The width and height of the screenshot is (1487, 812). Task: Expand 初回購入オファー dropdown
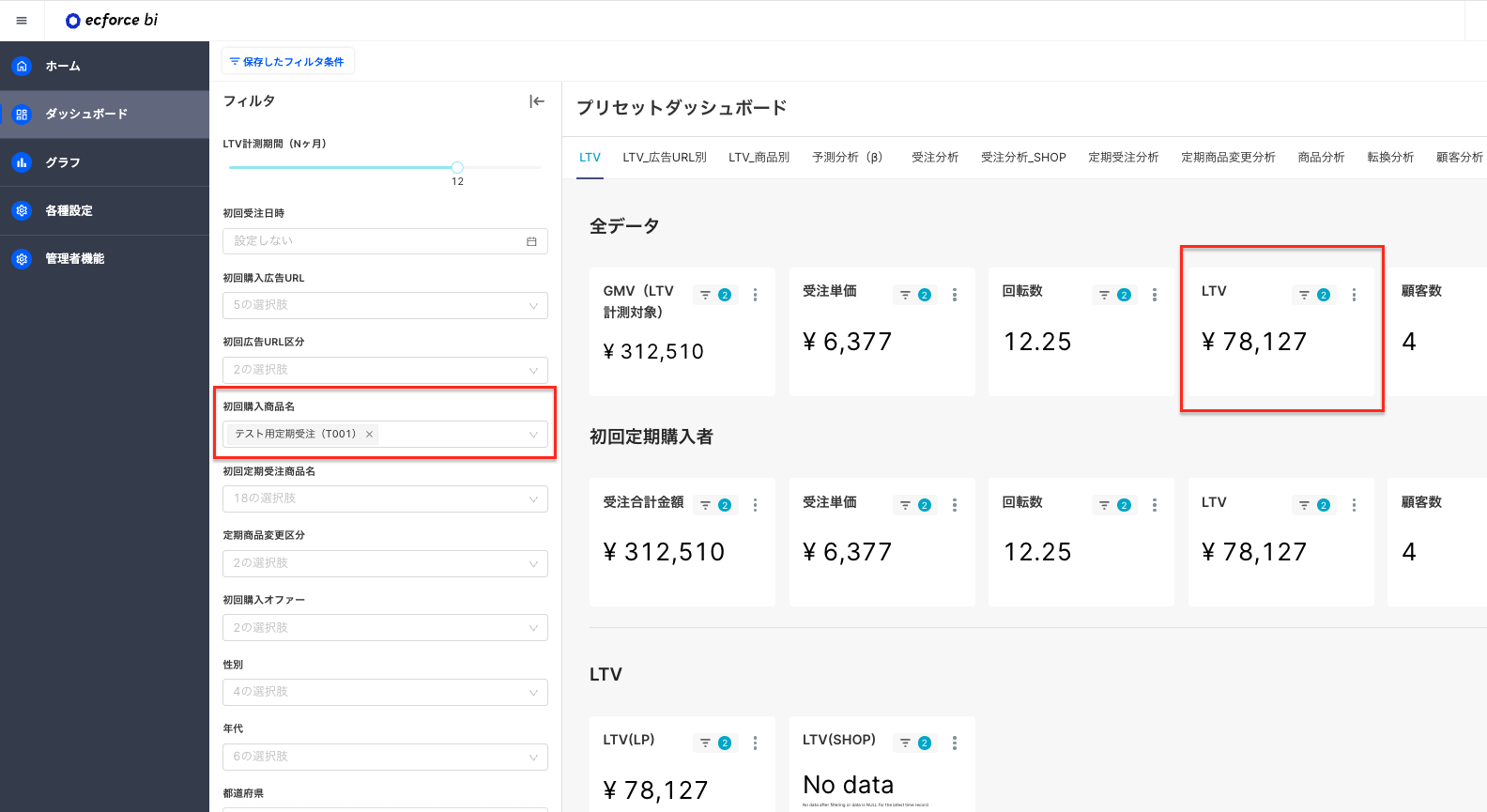(385, 628)
